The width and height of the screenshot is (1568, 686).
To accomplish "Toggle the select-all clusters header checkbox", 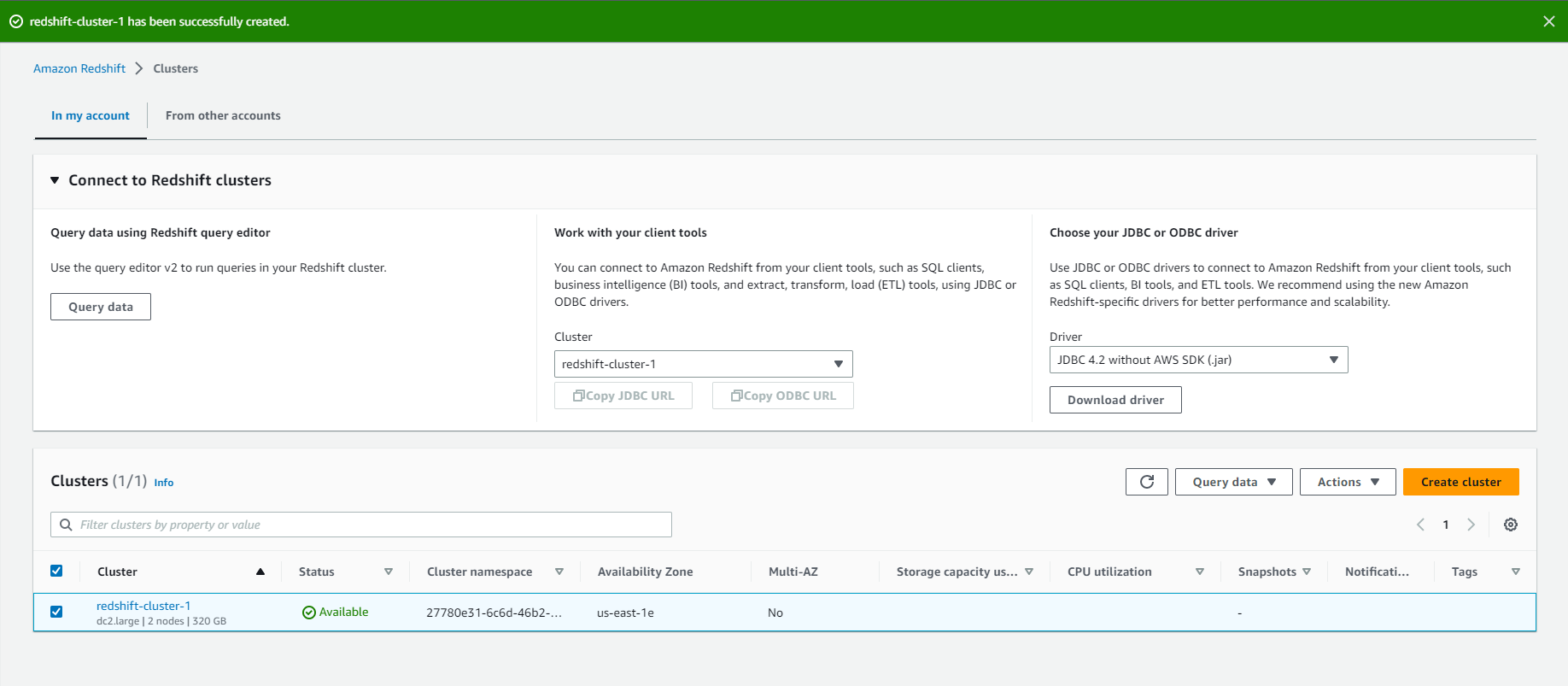I will (x=56, y=571).
